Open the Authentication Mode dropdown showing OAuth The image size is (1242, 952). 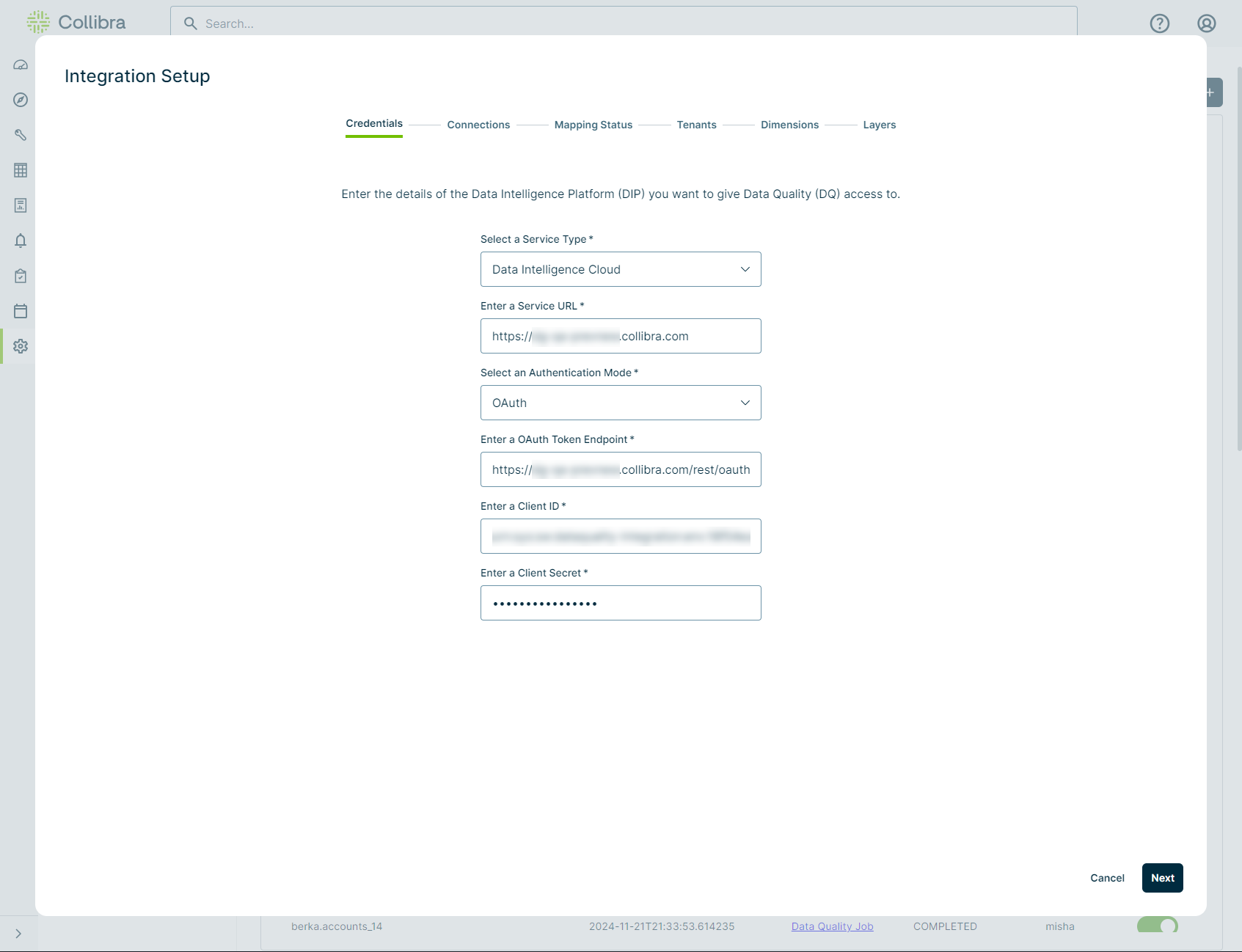pos(621,403)
